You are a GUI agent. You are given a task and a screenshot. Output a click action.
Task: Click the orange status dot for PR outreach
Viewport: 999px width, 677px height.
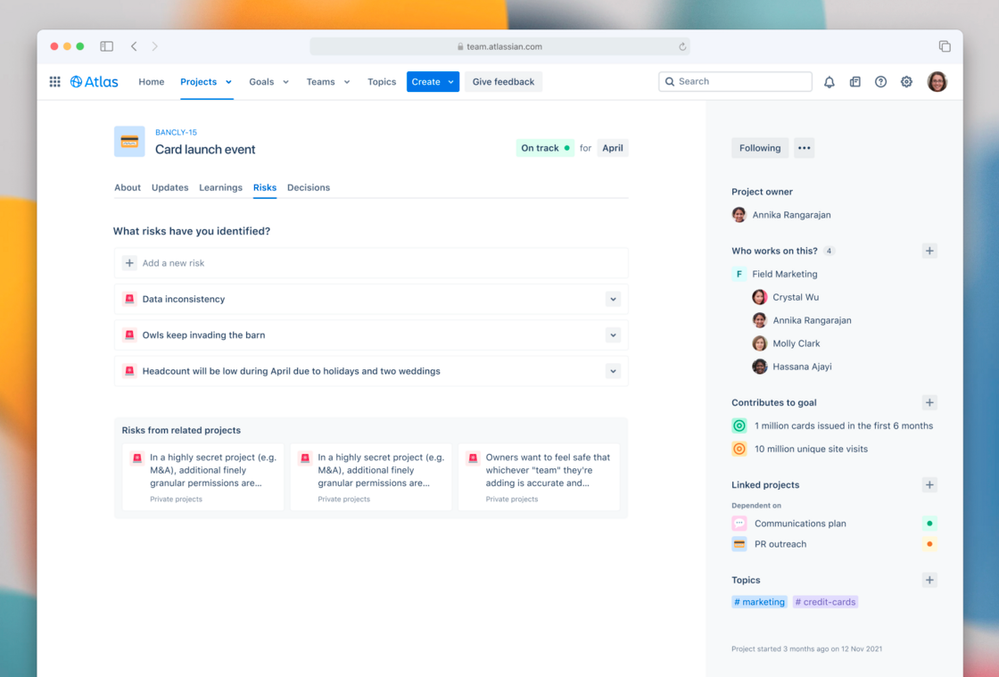click(930, 544)
